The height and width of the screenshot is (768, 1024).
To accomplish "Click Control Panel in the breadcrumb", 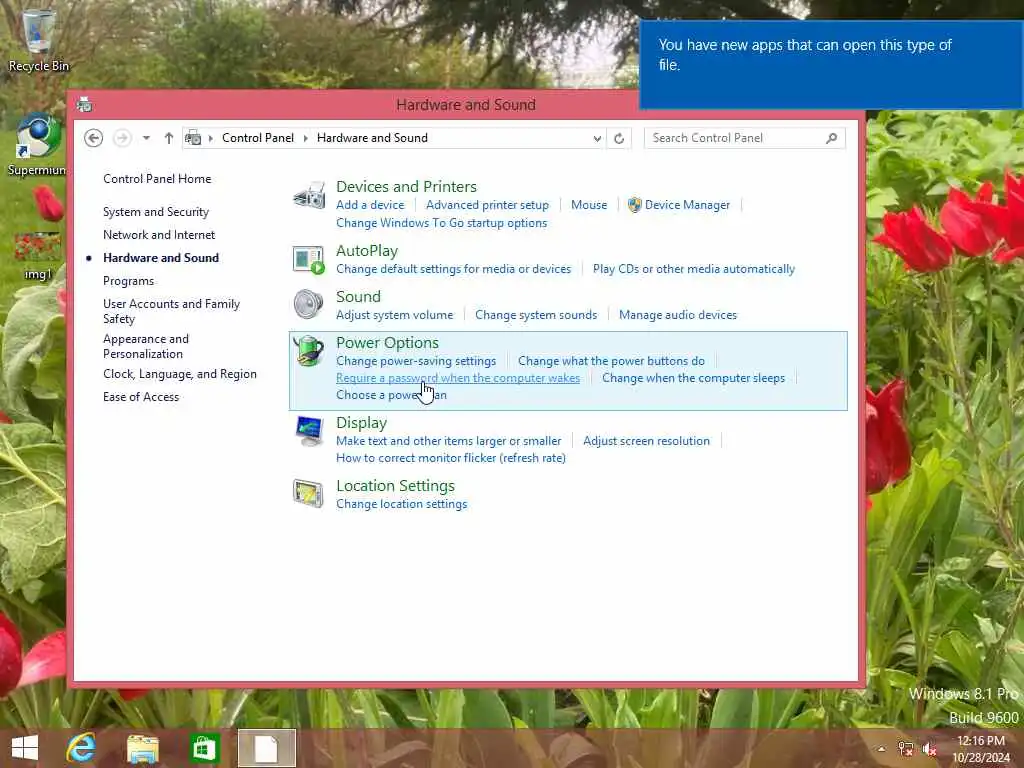I will click(258, 138).
